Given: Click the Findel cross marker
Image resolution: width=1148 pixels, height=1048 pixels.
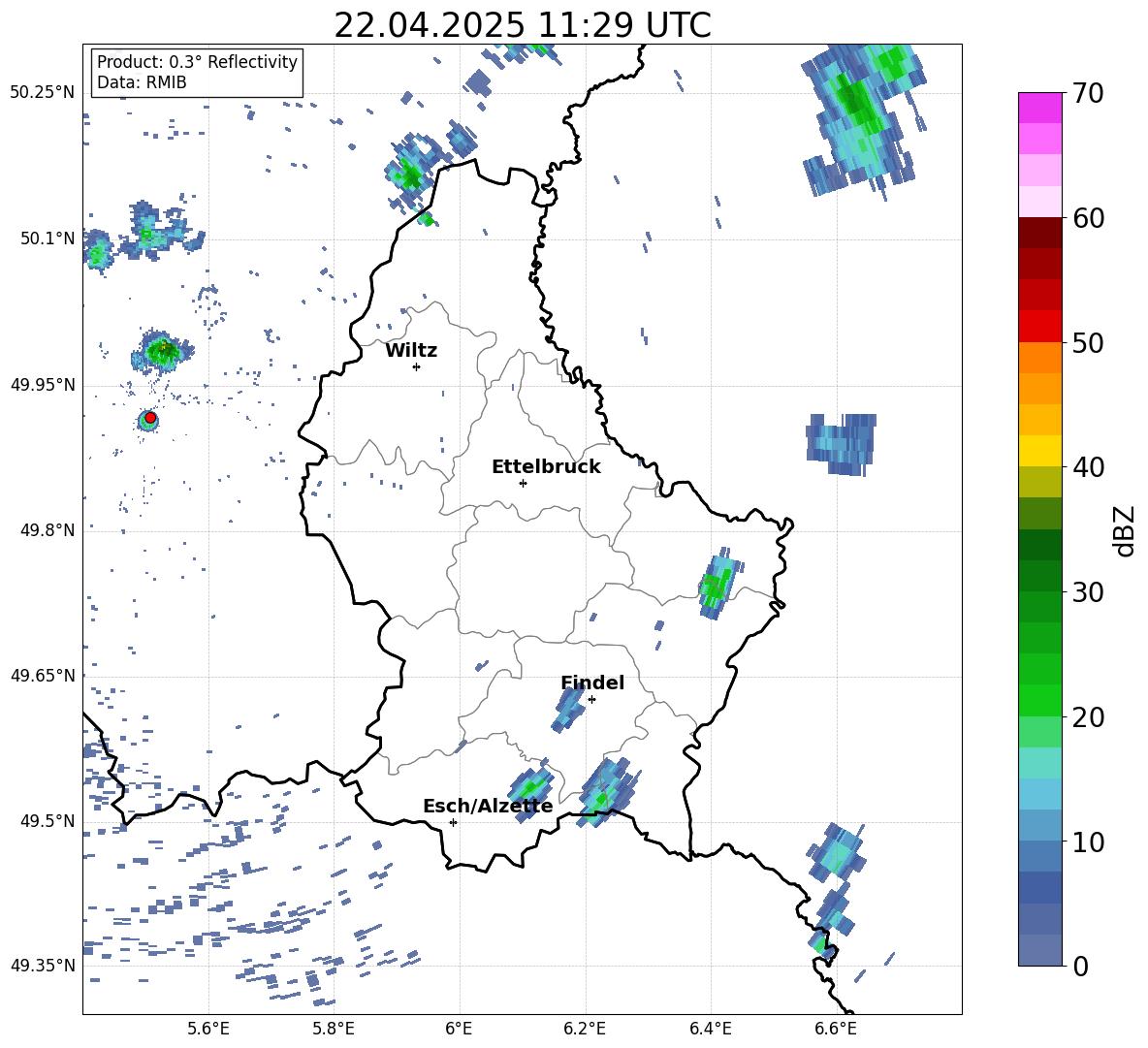Looking at the screenshot, I should [x=591, y=700].
